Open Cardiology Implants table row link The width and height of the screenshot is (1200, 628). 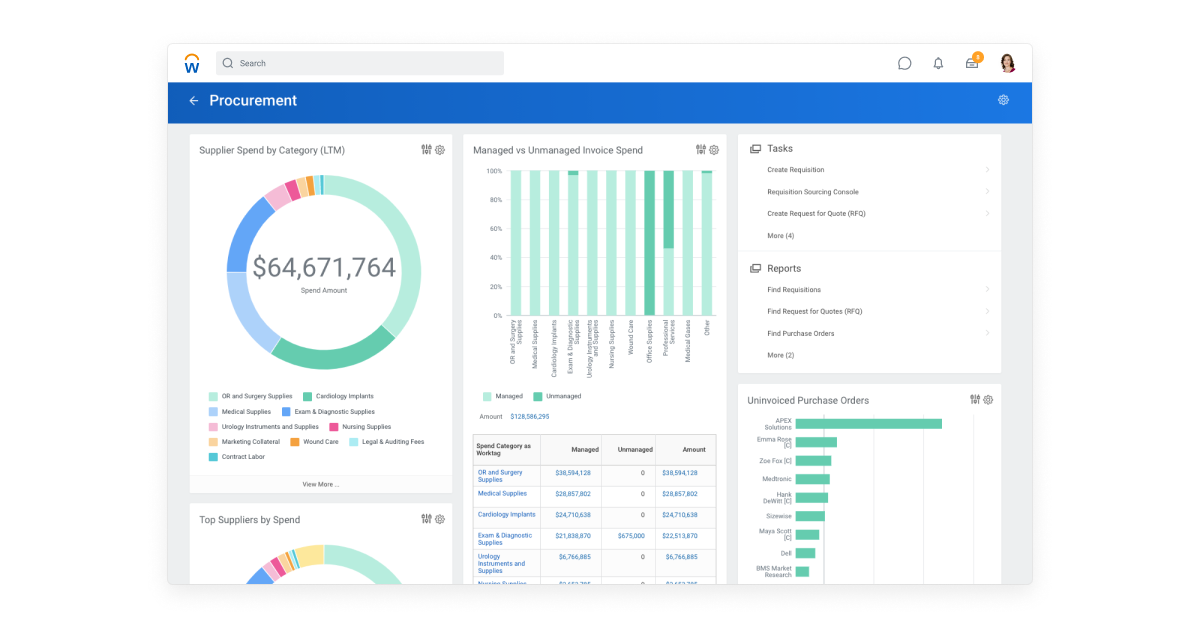pyautogui.click(x=507, y=515)
